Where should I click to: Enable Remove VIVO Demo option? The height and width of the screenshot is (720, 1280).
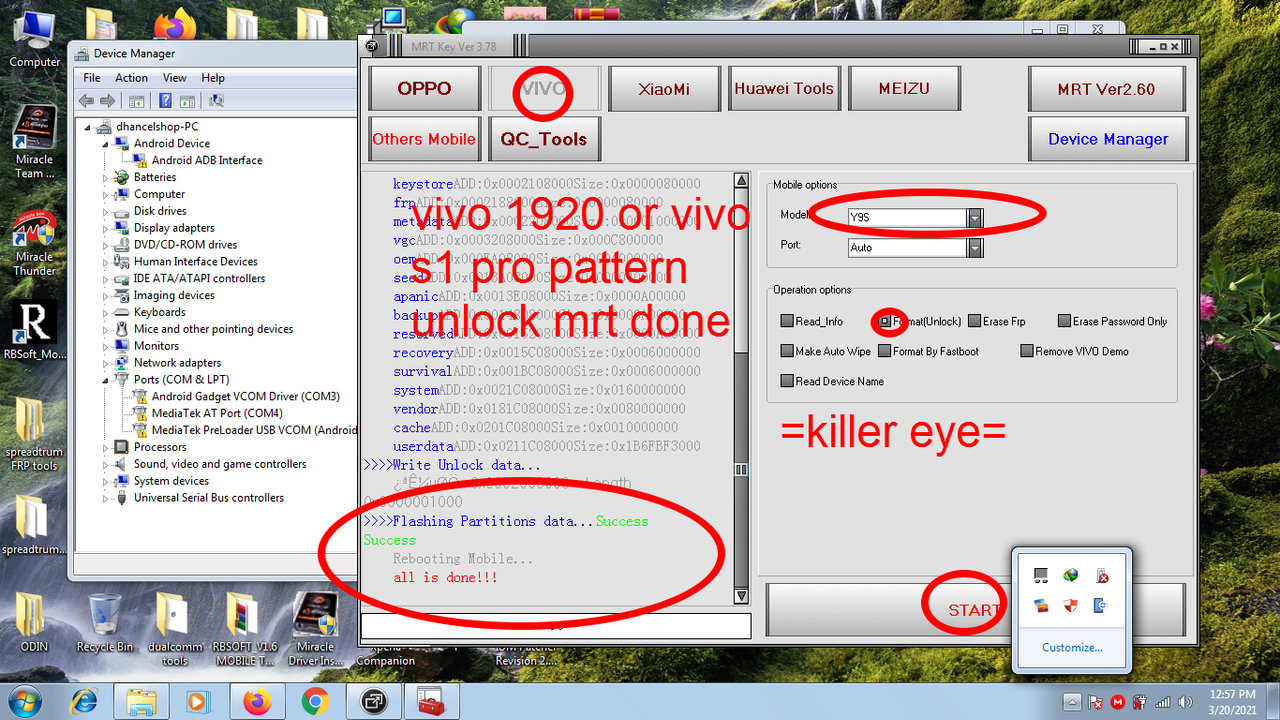pos(1027,351)
